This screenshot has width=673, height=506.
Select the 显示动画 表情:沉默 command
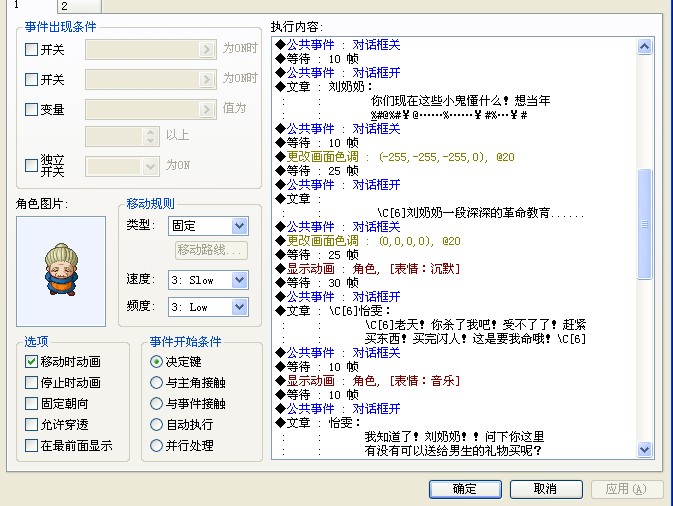point(368,269)
